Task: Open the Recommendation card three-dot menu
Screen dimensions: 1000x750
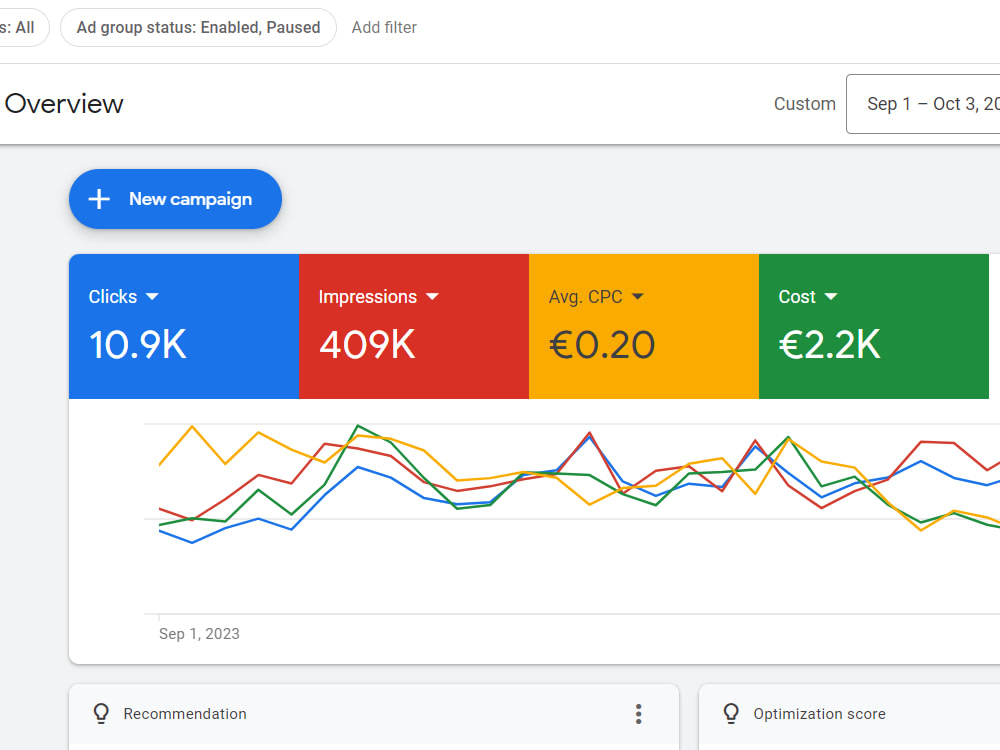Action: coord(638,714)
